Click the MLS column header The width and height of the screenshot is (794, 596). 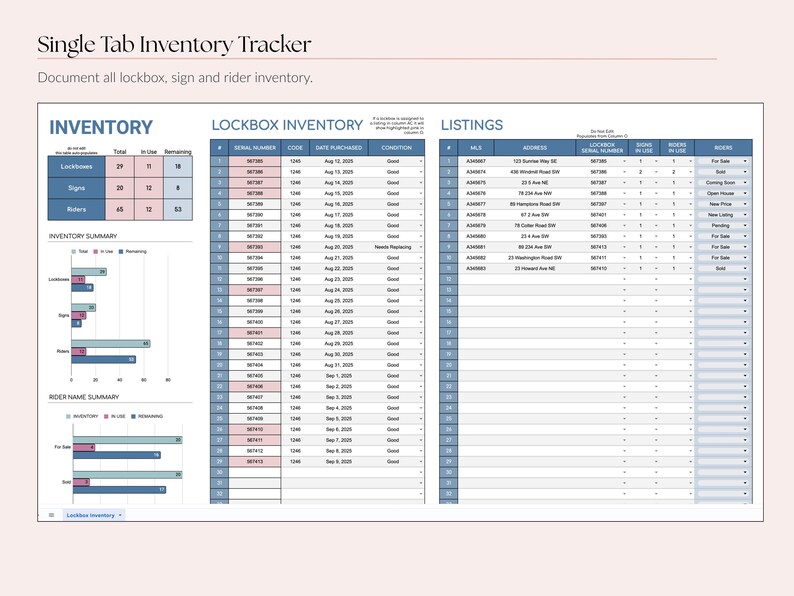[x=476, y=148]
